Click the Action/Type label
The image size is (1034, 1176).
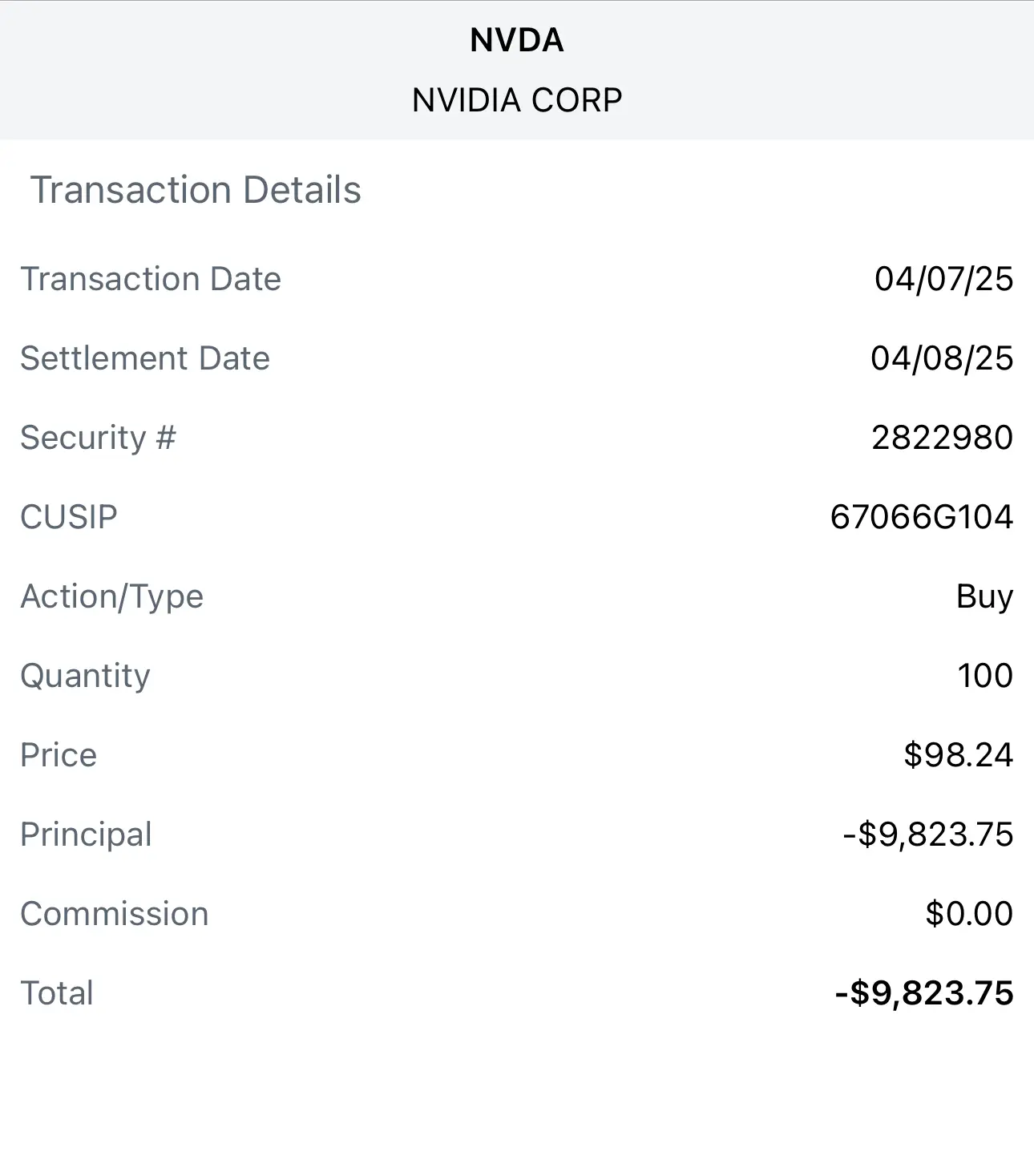112,597
